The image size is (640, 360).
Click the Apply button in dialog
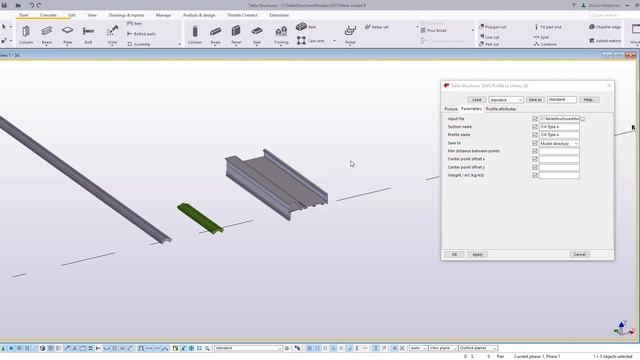[x=477, y=254]
